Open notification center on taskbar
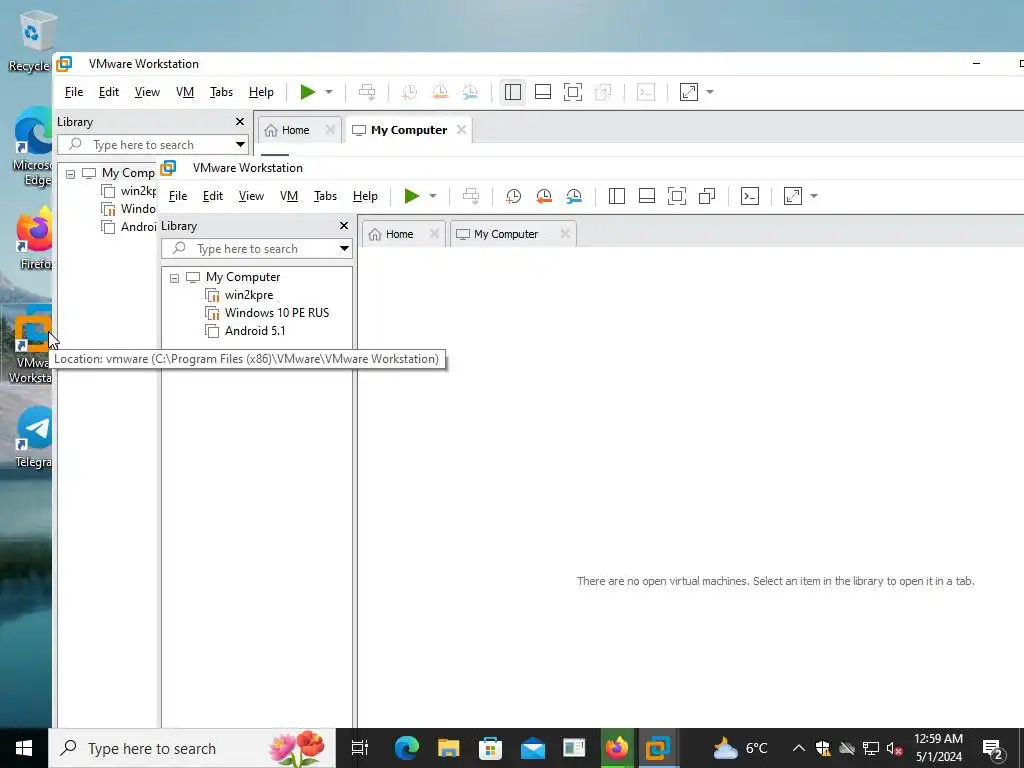1024x768 pixels. click(993, 748)
